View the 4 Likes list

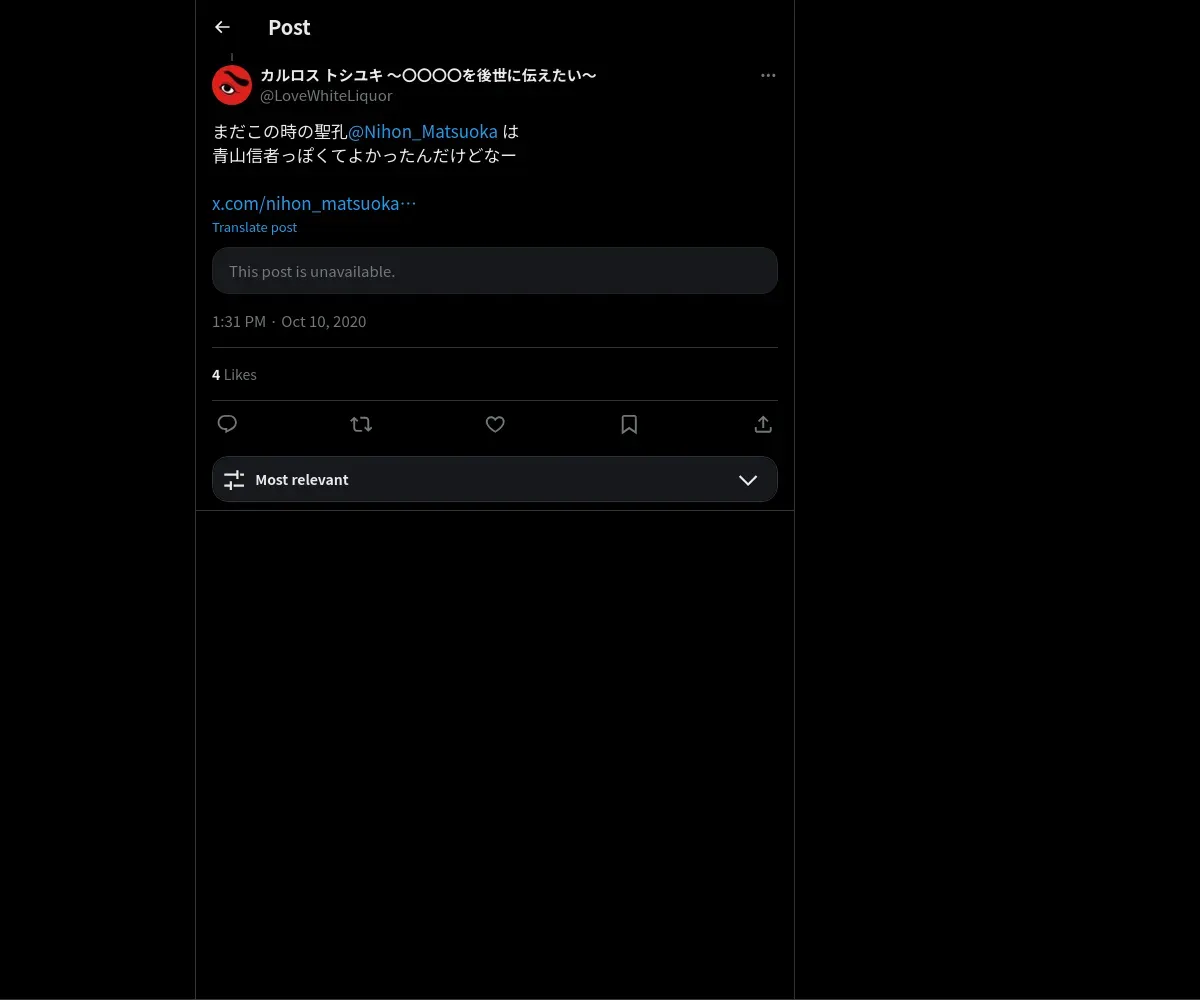tap(234, 375)
